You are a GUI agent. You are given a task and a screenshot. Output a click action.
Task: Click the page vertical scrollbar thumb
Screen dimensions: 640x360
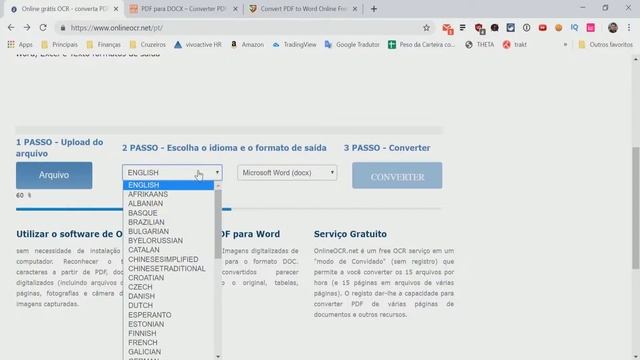click(636, 207)
